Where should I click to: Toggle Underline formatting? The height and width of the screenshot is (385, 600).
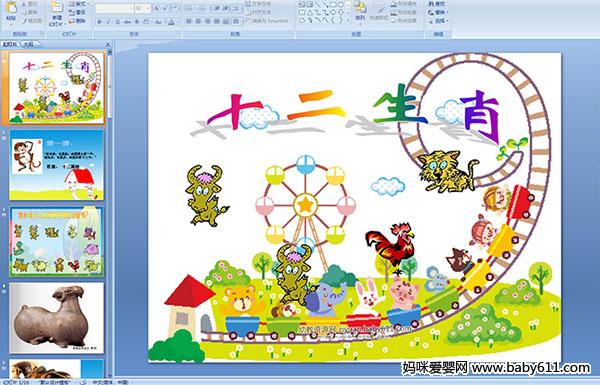coord(117,22)
